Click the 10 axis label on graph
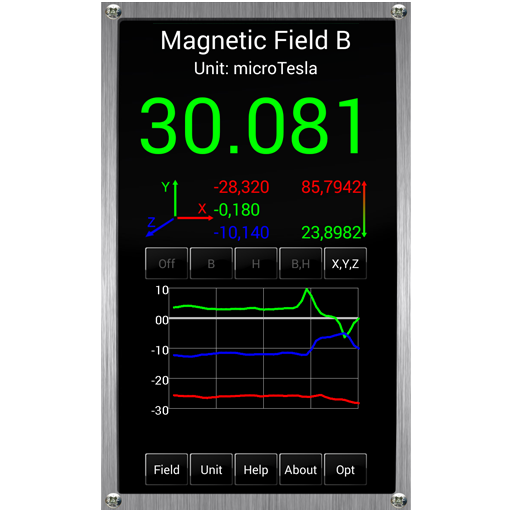 tap(162, 290)
